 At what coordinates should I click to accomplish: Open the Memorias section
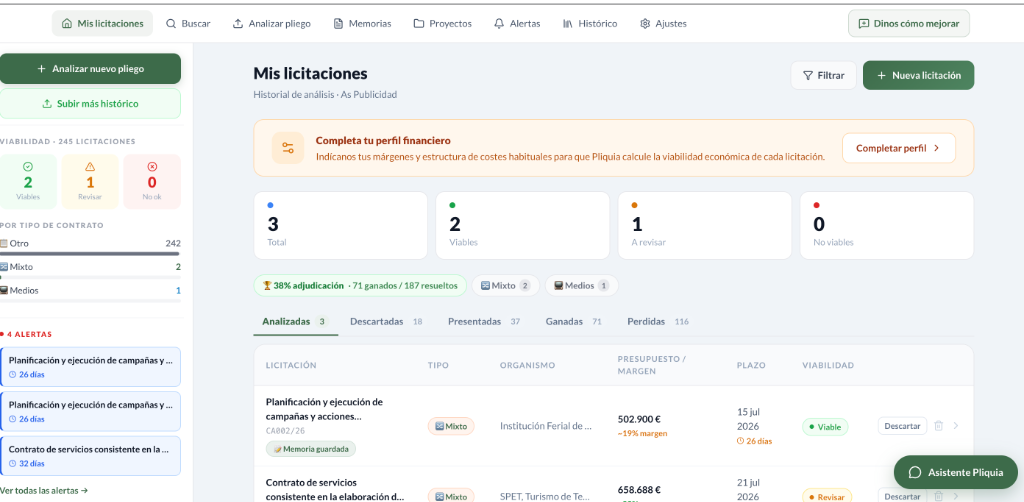click(x=362, y=24)
